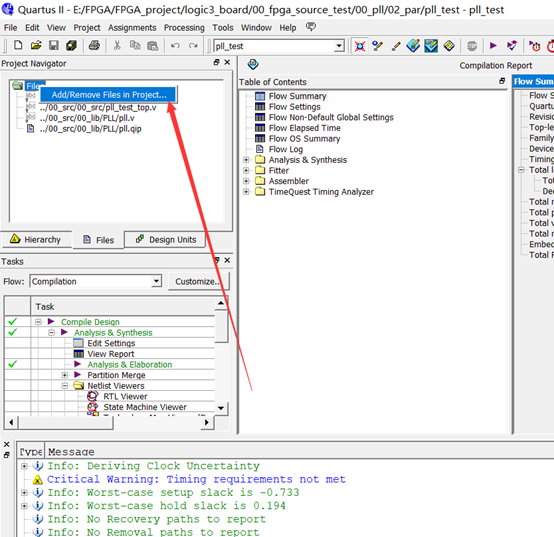This screenshot has width=554, height=537.
Task: Open the View menu
Action: (x=56, y=28)
